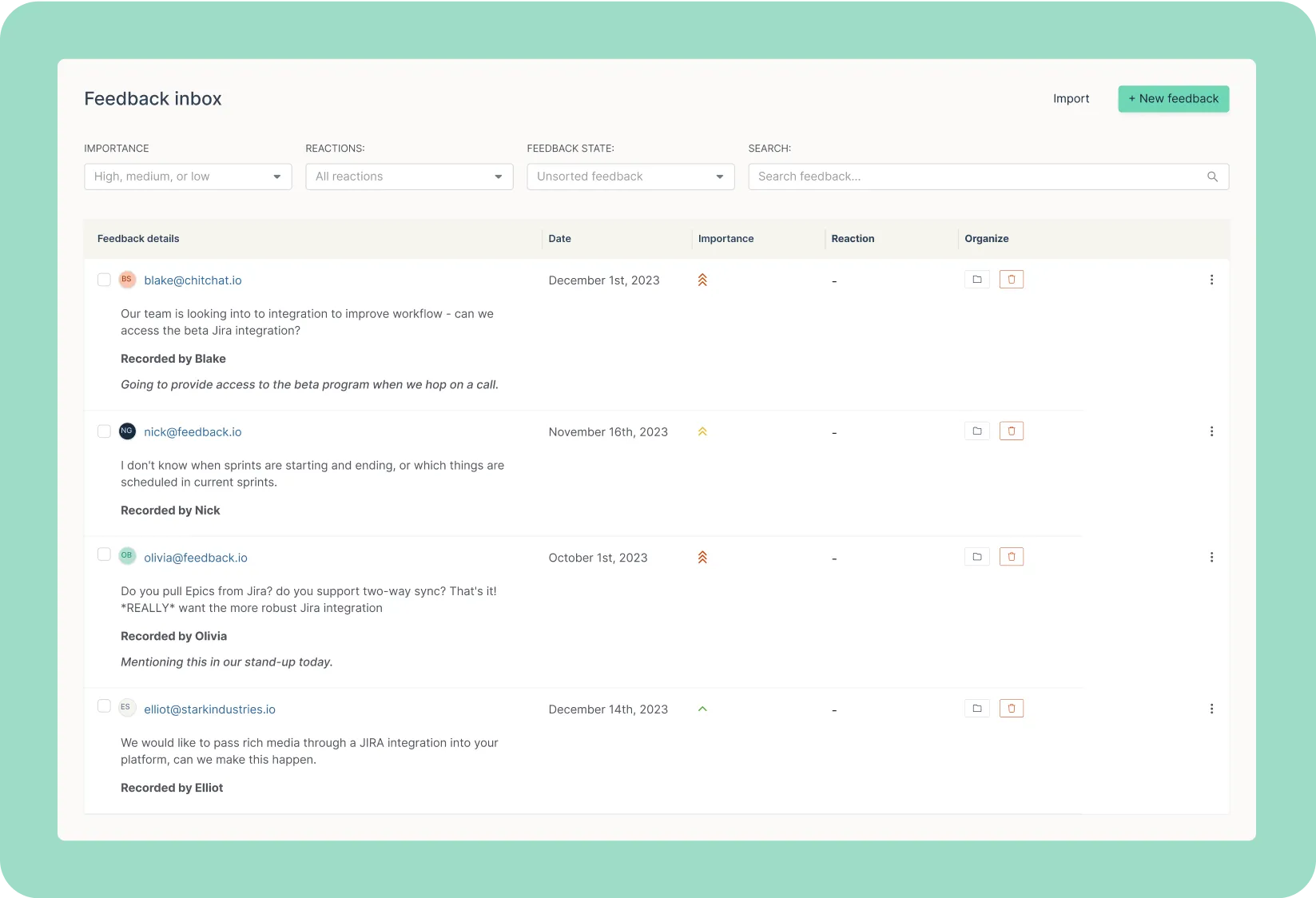The height and width of the screenshot is (898, 1316).
Task: Click the Reaction column header
Action: [853, 238]
